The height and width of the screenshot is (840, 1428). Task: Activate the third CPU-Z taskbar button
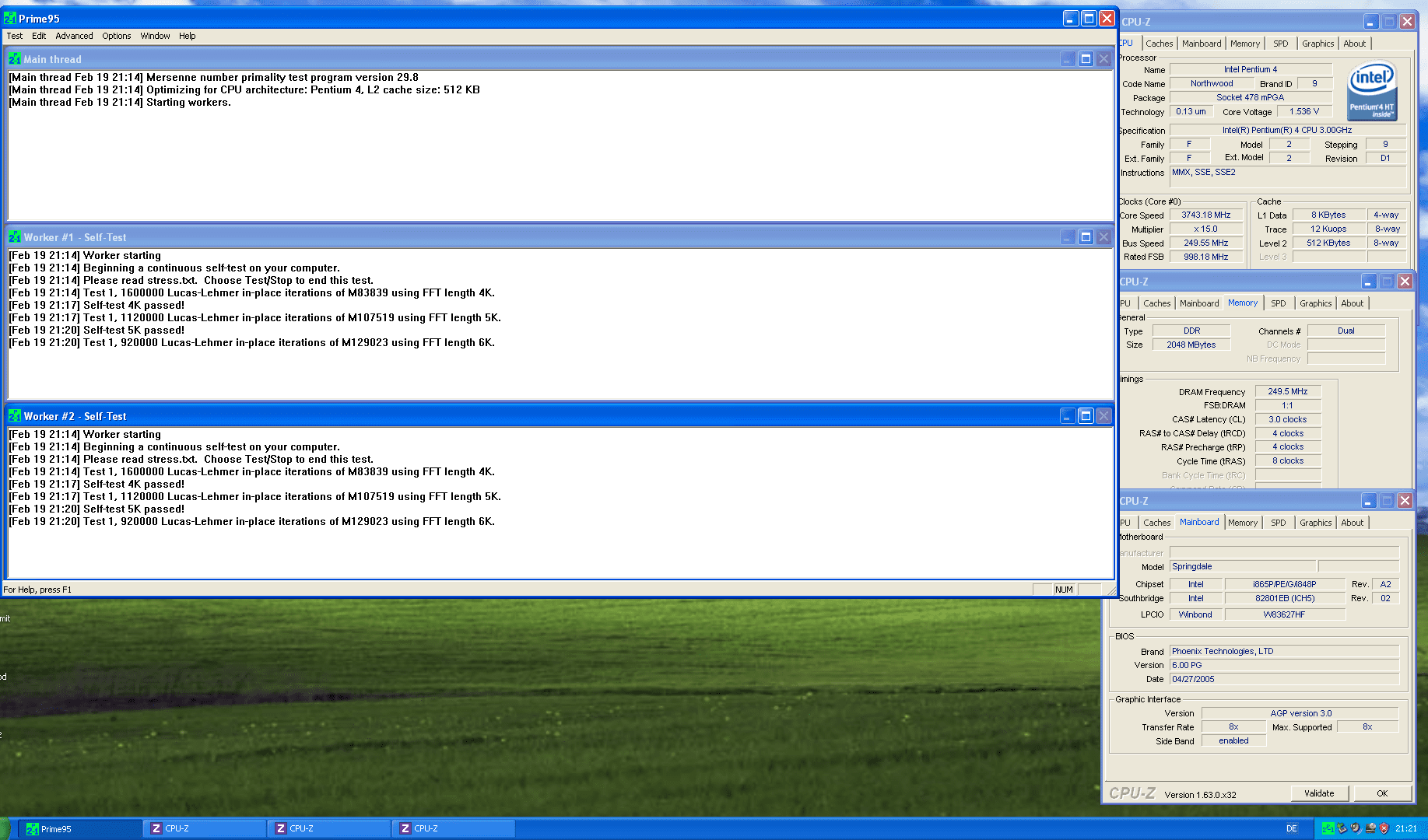coord(454,829)
